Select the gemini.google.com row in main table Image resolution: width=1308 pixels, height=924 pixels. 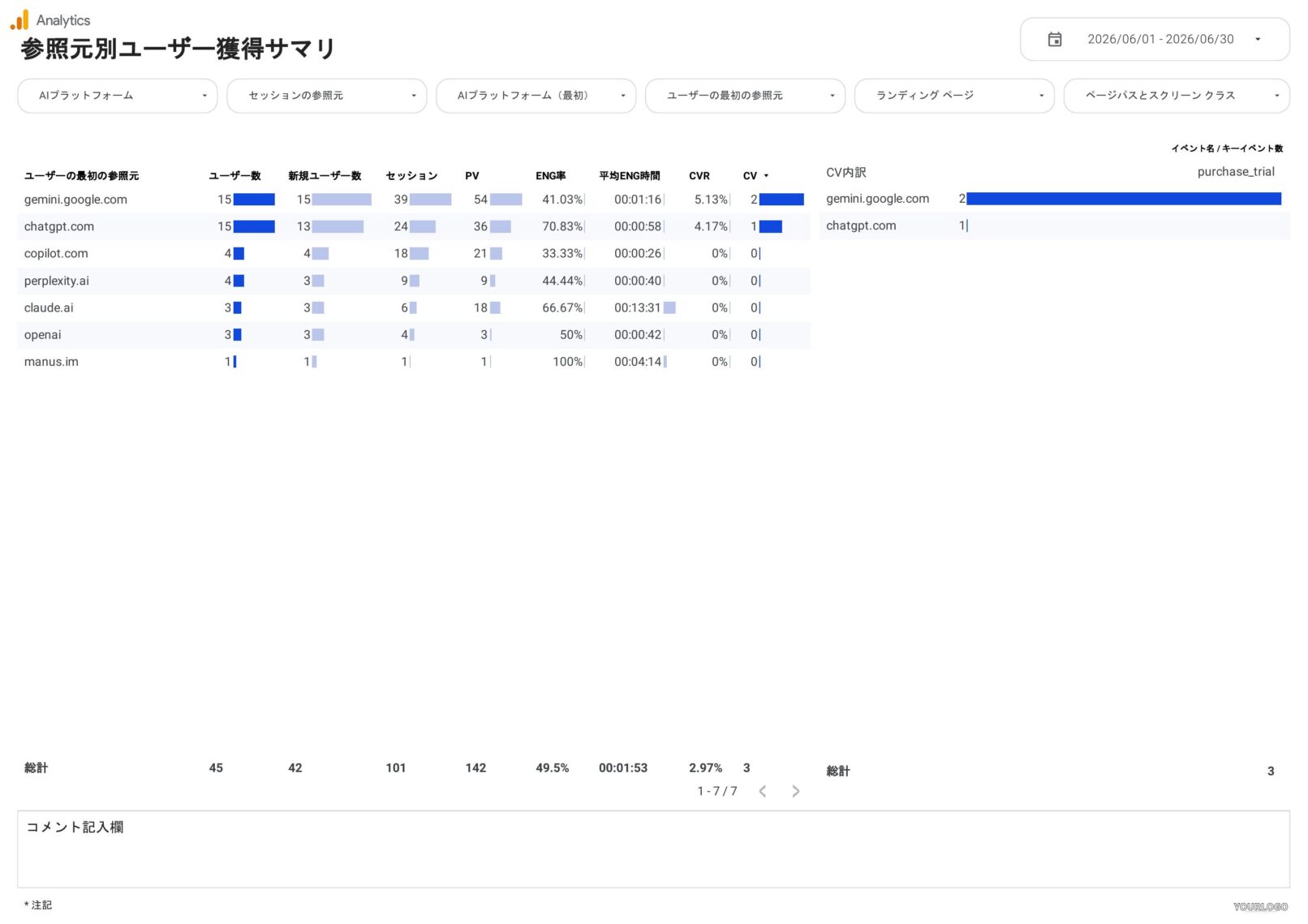[414, 200]
